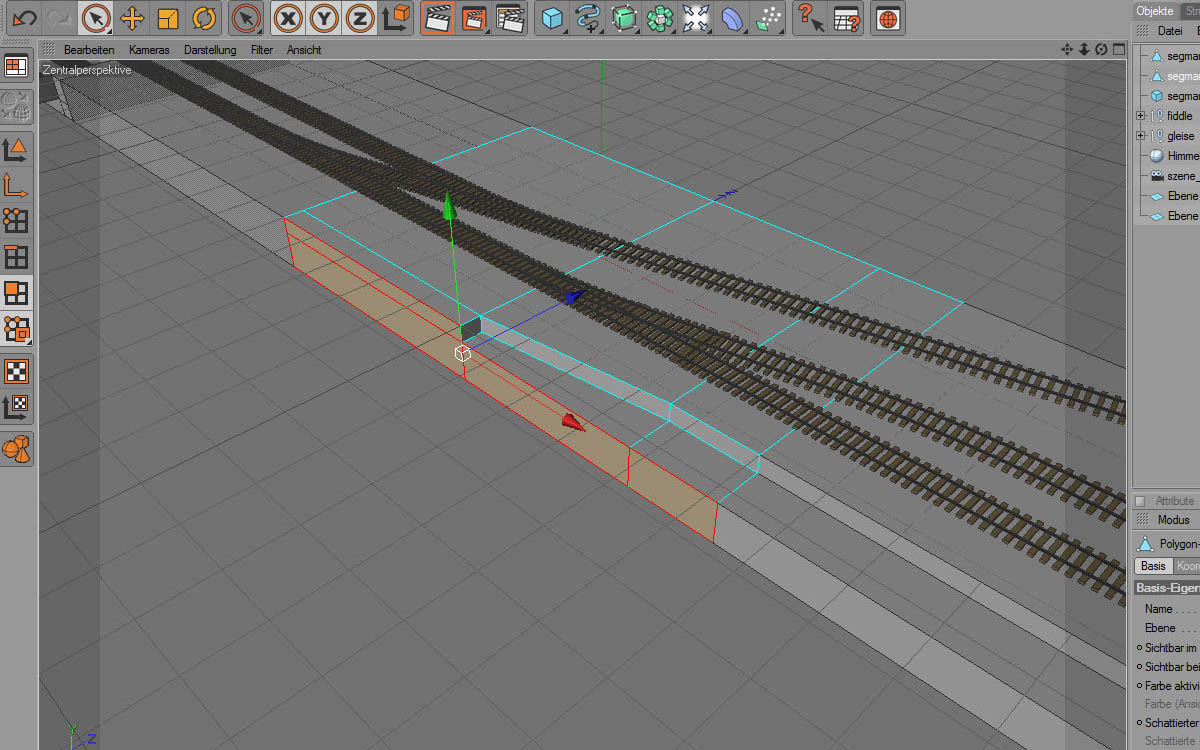Select the Move tool

coord(132,18)
